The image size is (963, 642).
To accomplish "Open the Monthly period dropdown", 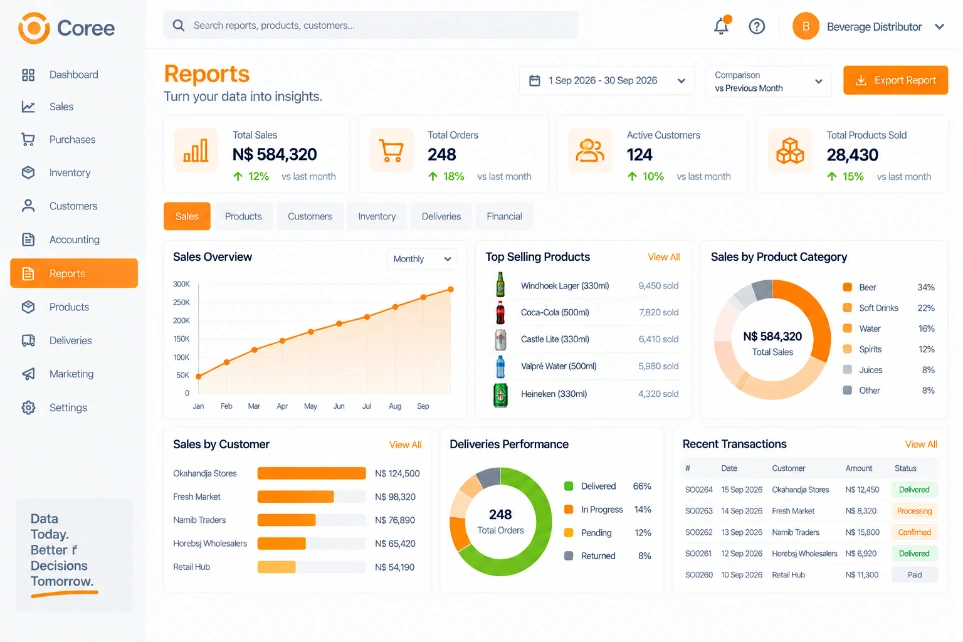I will 422,259.
